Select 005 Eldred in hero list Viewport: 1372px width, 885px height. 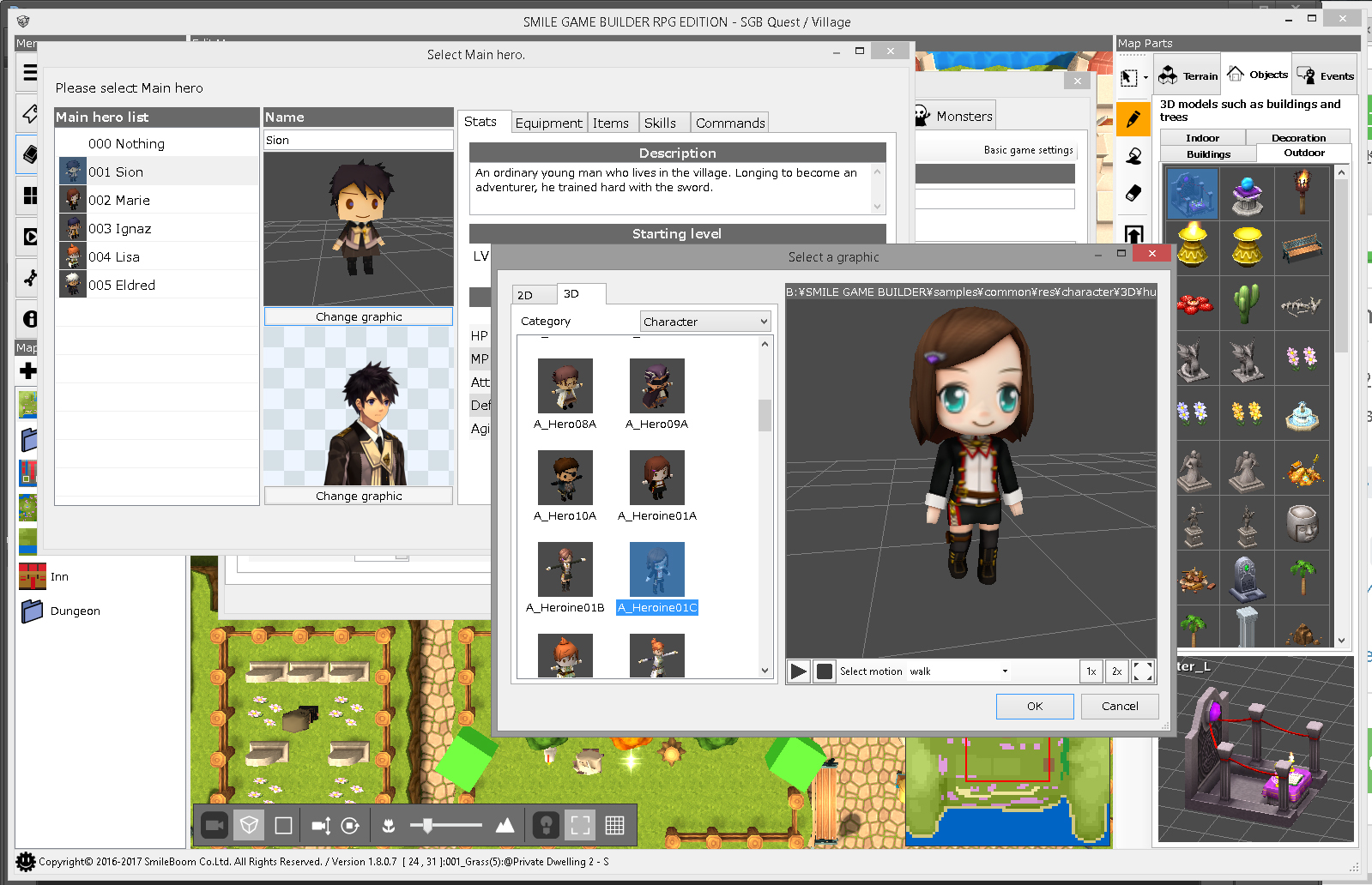click(158, 285)
